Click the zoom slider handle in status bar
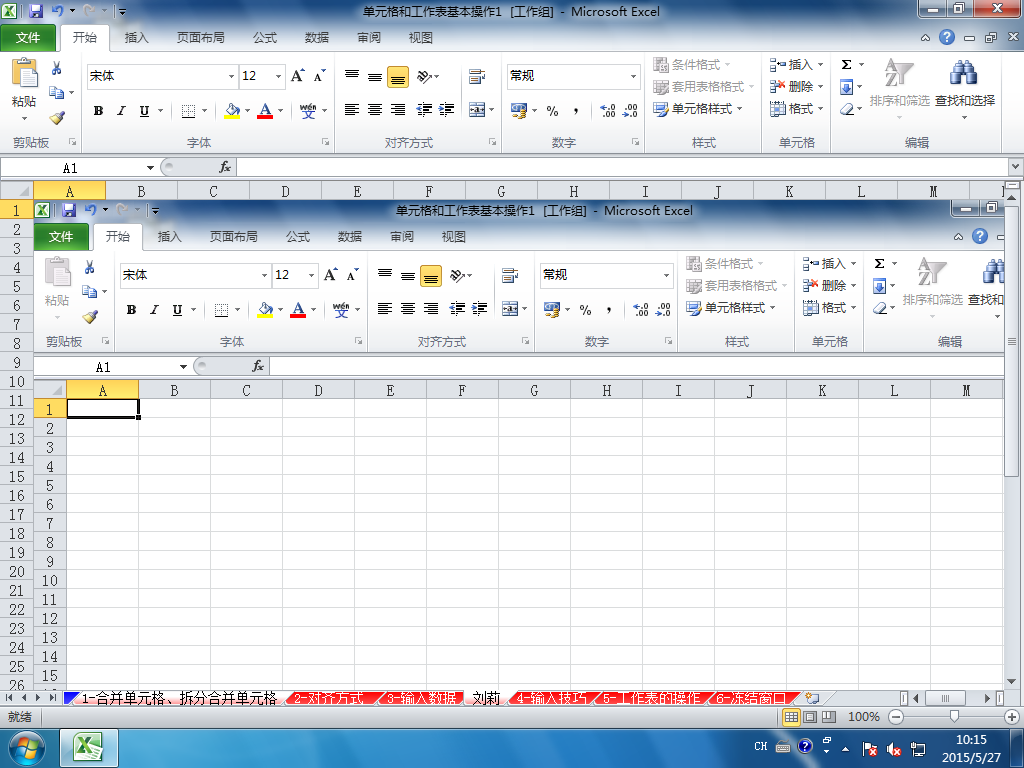The image size is (1024, 768). 954,717
